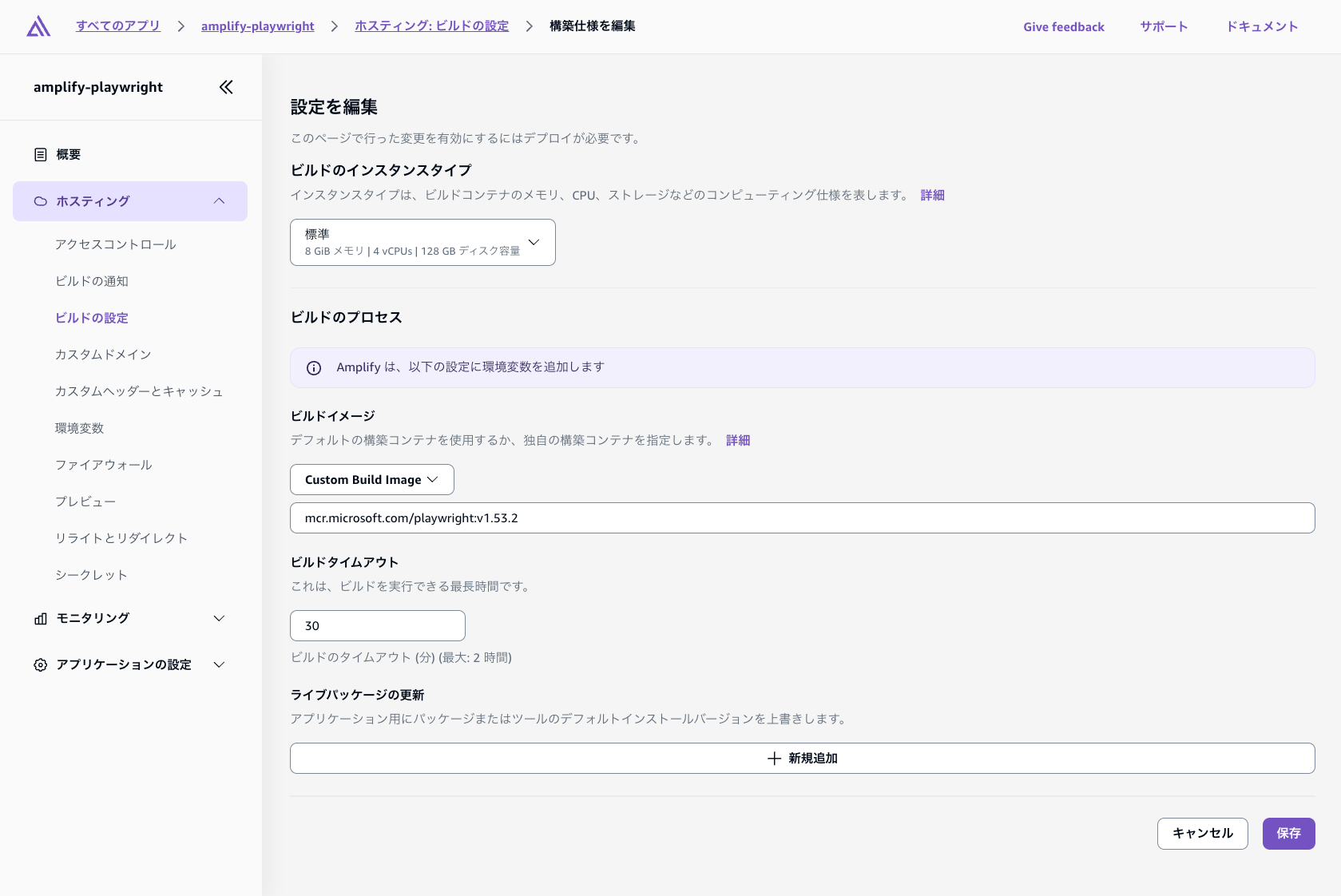
Task: Select ビルドの設定 in the sidebar
Action: pos(92,318)
